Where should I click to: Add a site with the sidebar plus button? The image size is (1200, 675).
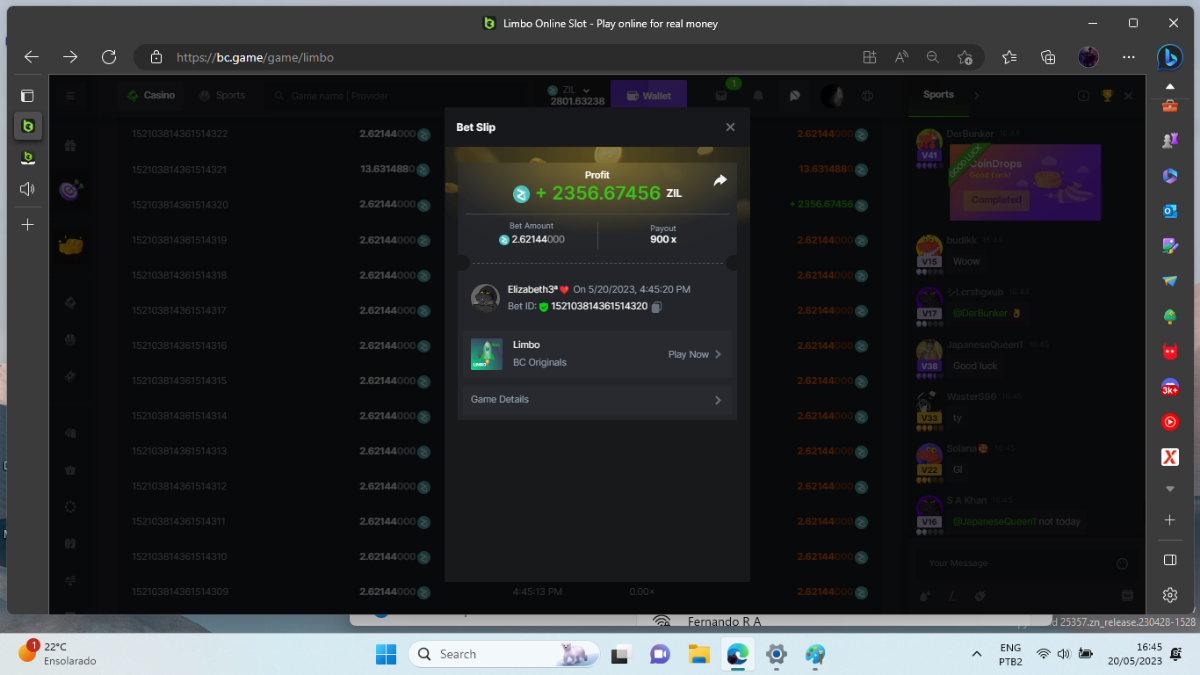click(1170, 520)
